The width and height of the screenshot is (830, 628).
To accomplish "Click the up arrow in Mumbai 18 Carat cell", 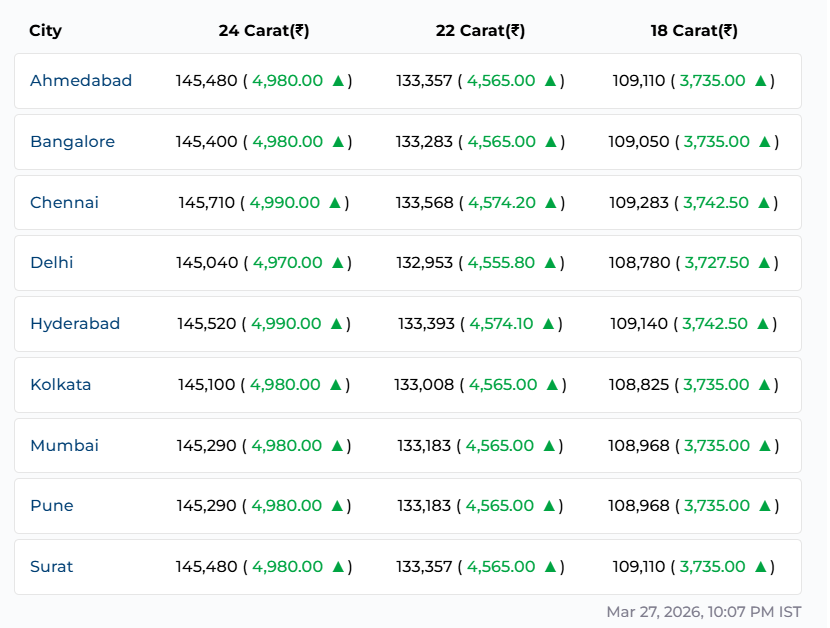I will click(764, 446).
